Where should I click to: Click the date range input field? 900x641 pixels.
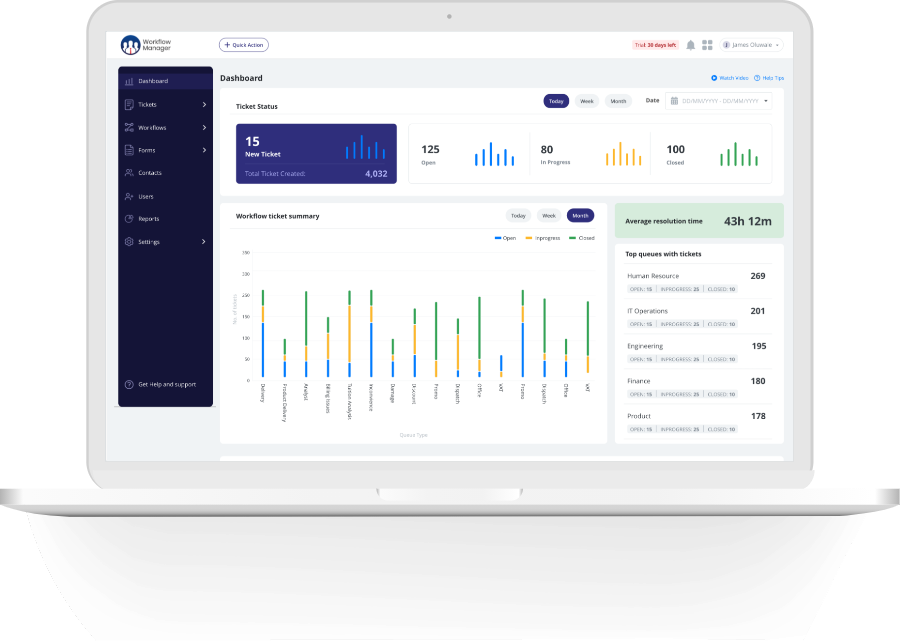click(x=720, y=101)
